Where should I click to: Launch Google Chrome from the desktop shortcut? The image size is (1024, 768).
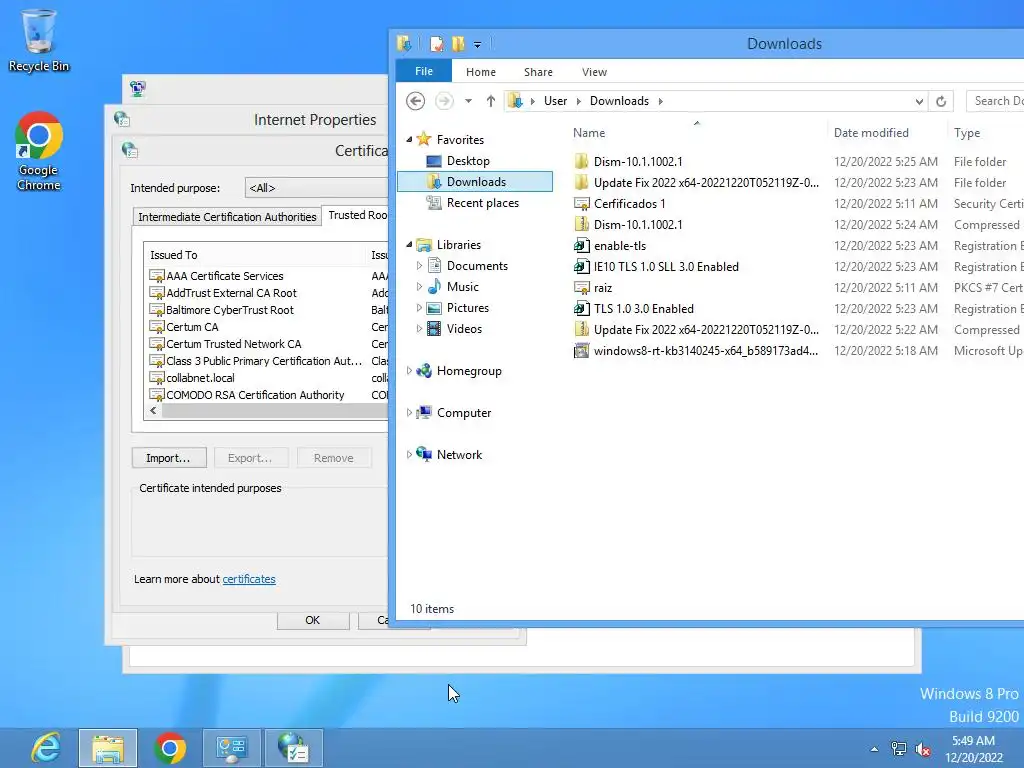coord(39,152)
